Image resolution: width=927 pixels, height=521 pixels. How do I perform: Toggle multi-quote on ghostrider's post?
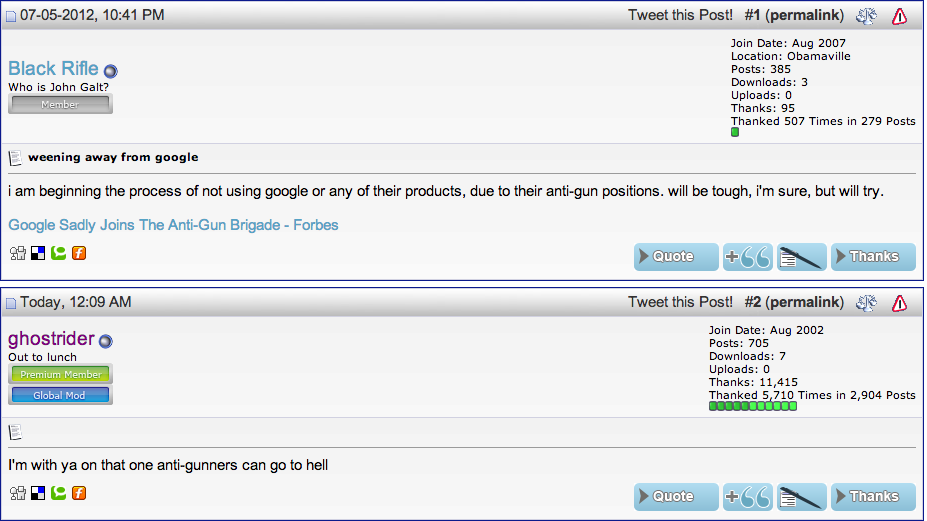747,496
